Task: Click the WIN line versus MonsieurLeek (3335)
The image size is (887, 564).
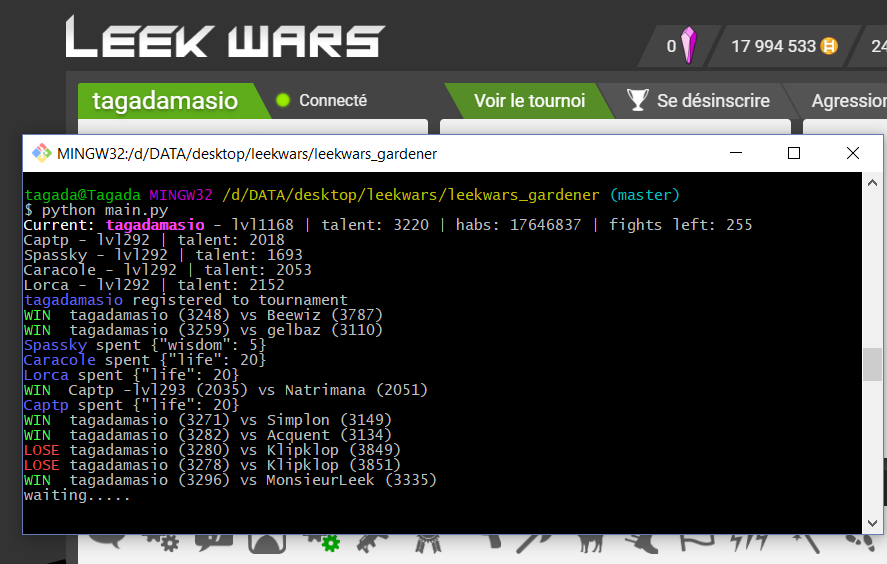Action: pyautogui.click(x=230, y=480)
